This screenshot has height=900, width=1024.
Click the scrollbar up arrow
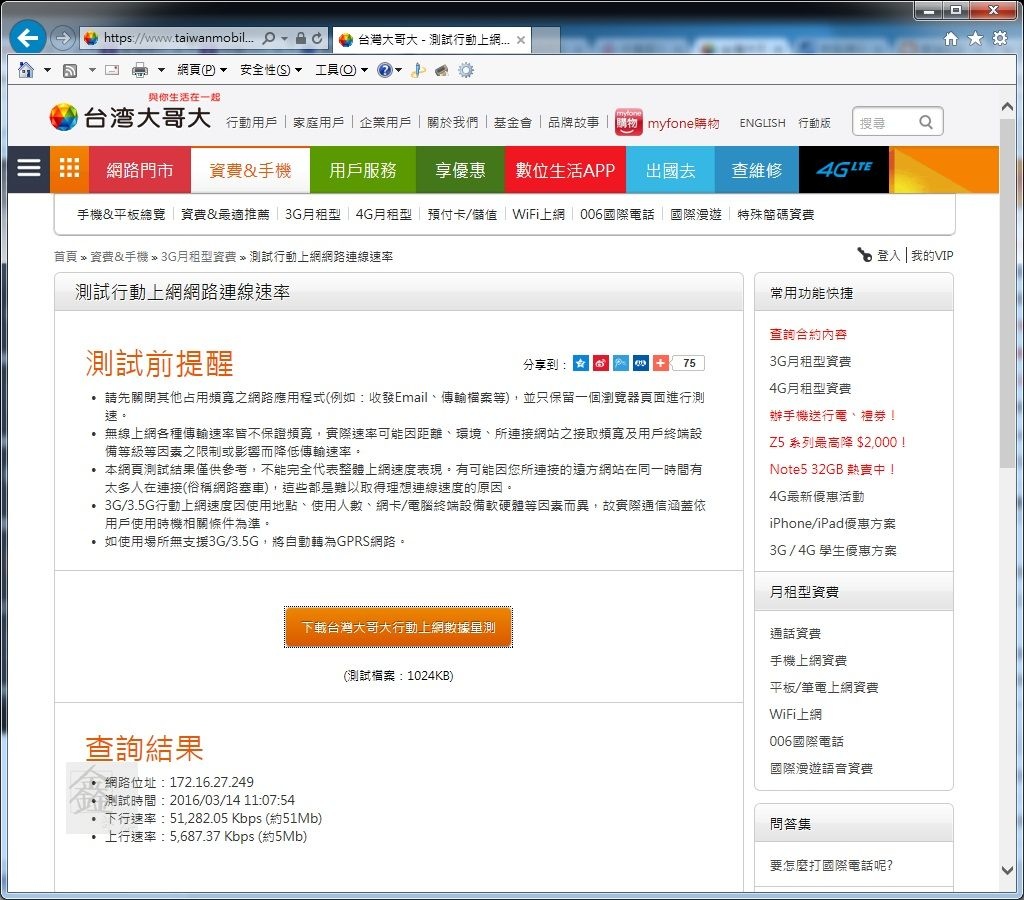(1007, 106)
